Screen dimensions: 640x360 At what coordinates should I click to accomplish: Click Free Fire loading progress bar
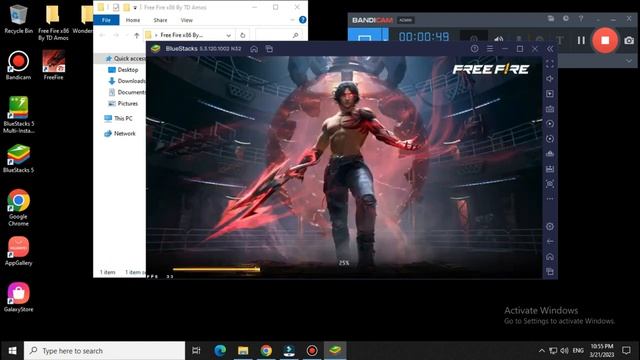tap(216, 269)
